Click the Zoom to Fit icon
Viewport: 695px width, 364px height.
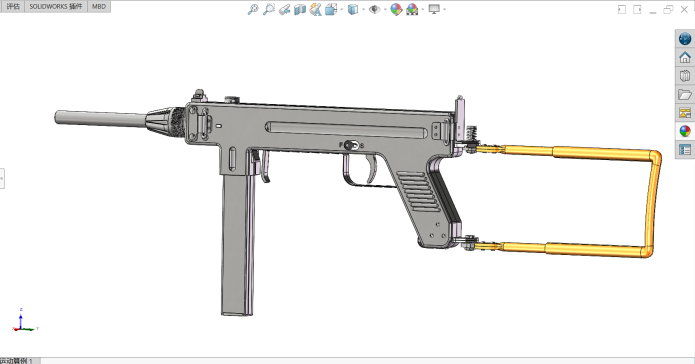[x=253, y=9]
